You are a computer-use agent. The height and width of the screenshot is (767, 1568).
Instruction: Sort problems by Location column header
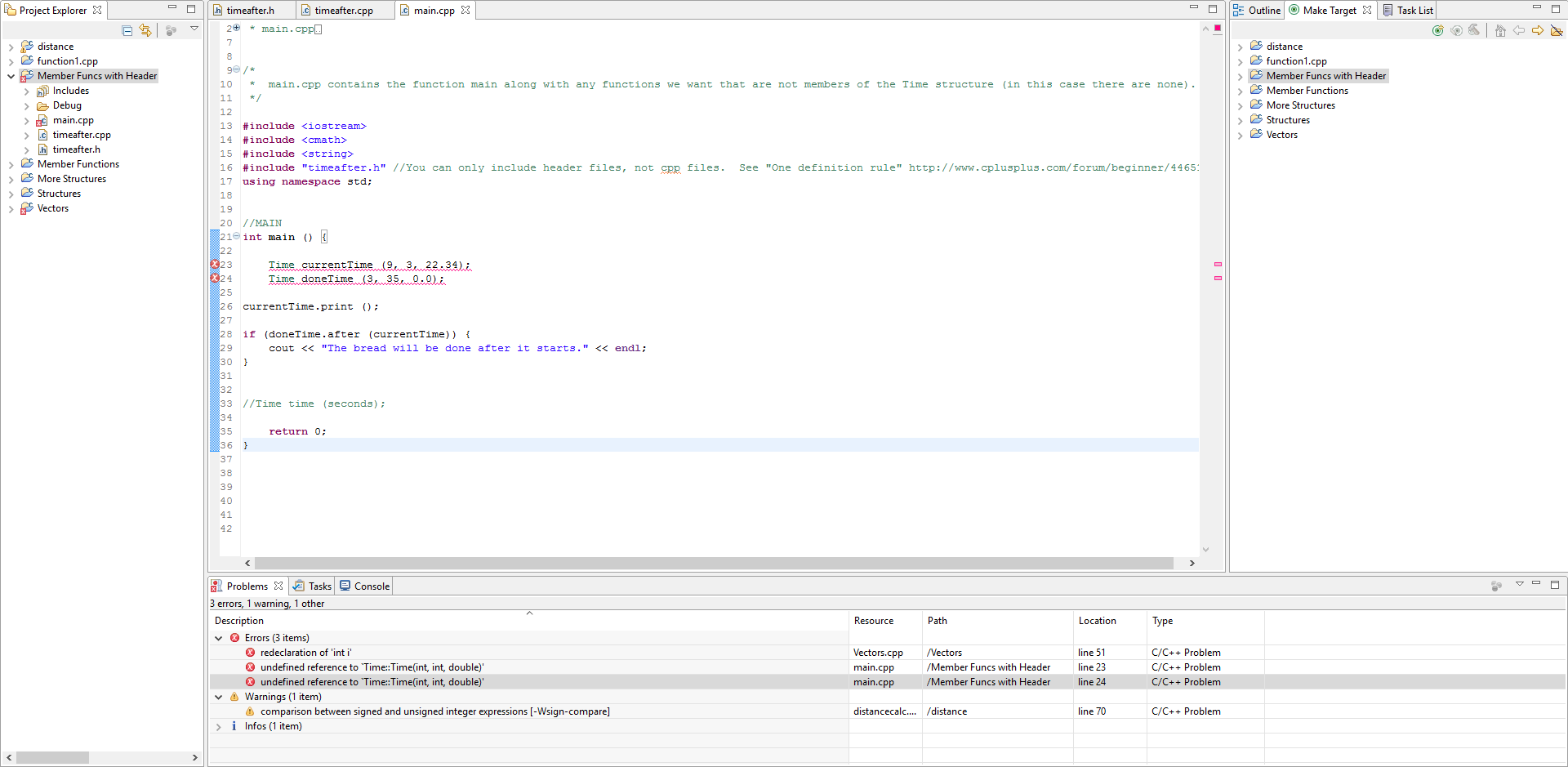click(1110, 621)
